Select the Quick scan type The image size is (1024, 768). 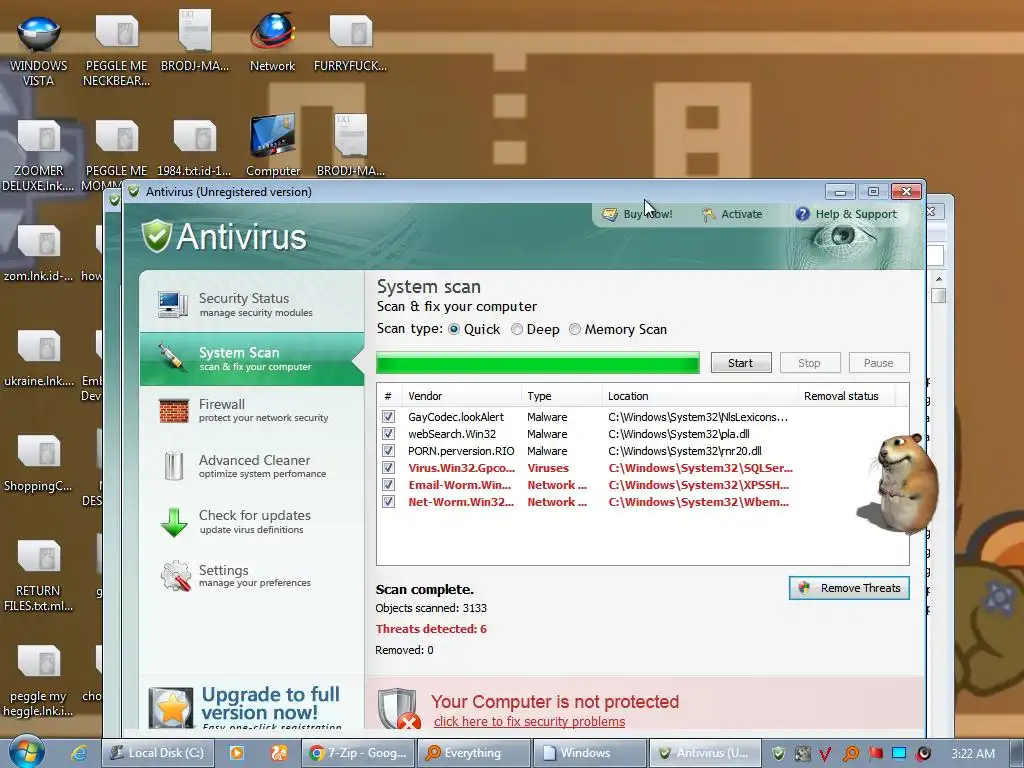[x=453, y=329]
